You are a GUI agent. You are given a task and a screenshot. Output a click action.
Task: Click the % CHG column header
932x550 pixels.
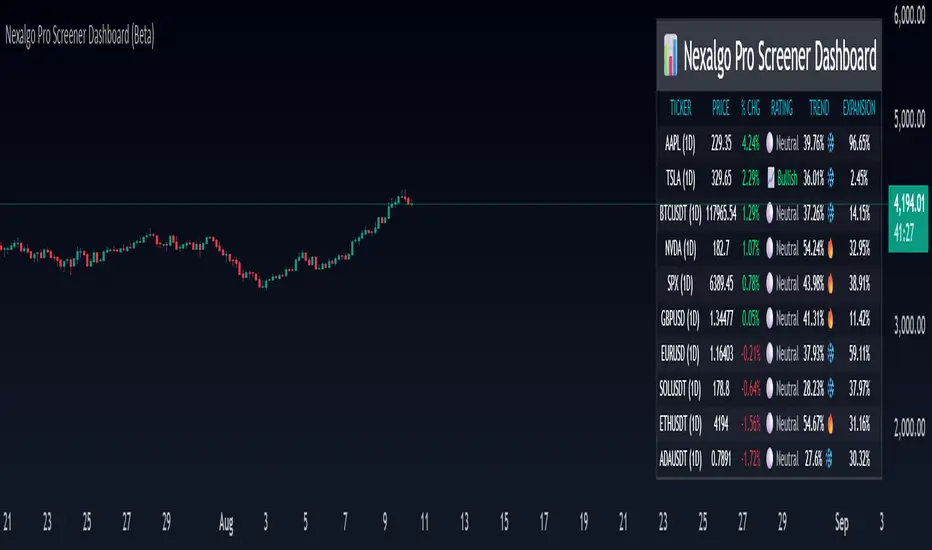tap(751, 108)
